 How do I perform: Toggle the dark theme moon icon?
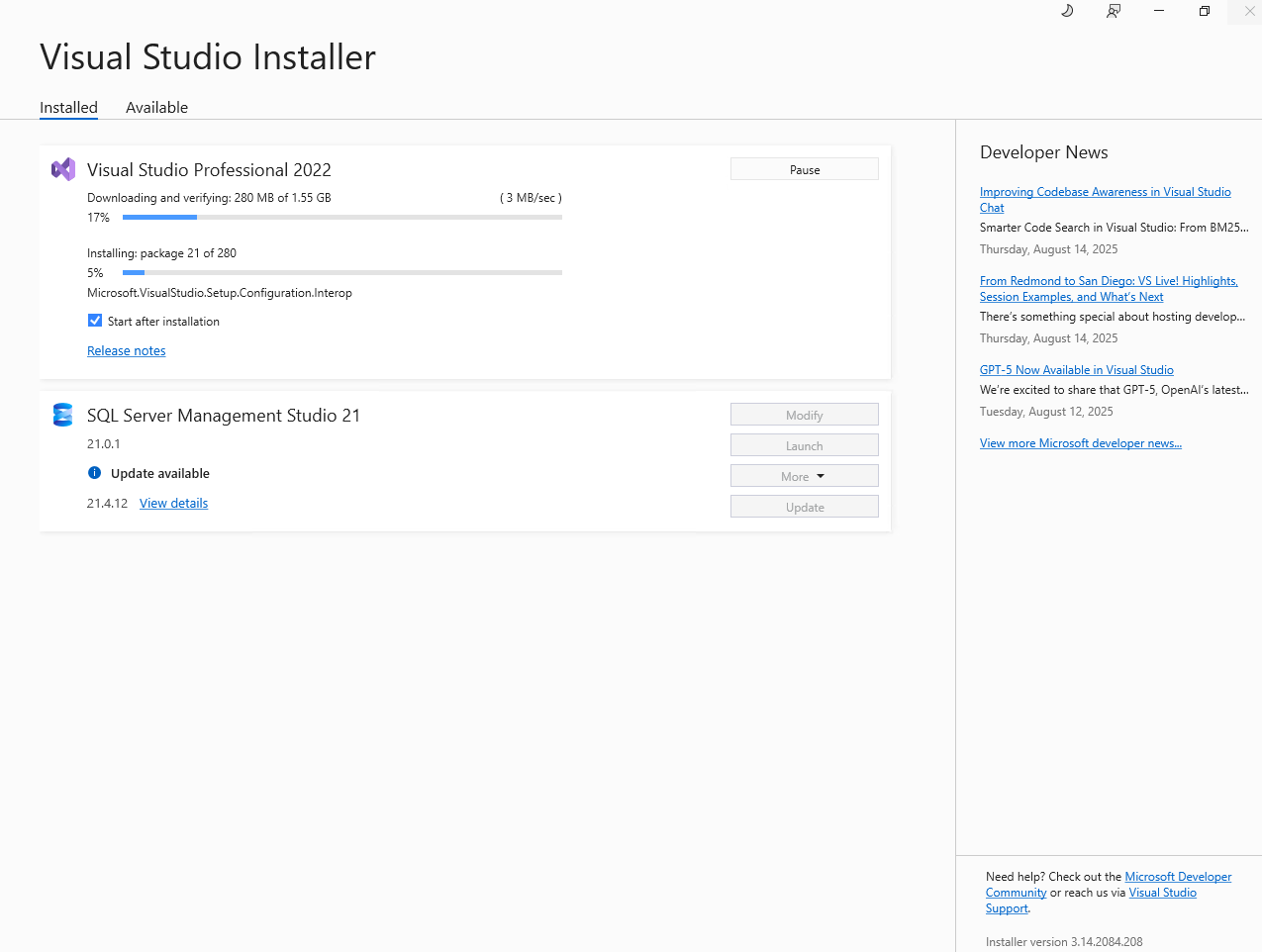click(1067, 11)
